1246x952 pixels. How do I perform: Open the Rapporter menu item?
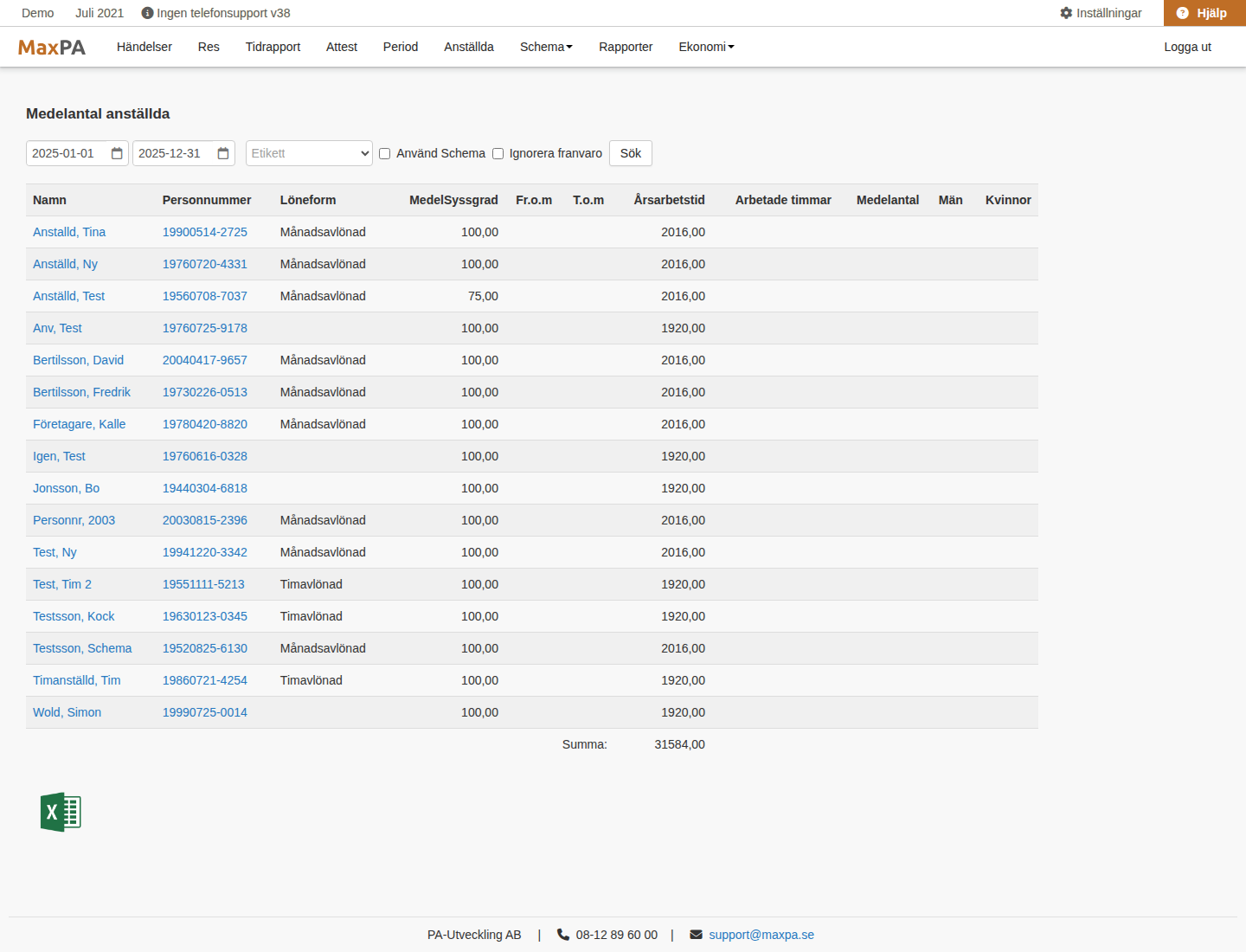(x=626, y=47)
